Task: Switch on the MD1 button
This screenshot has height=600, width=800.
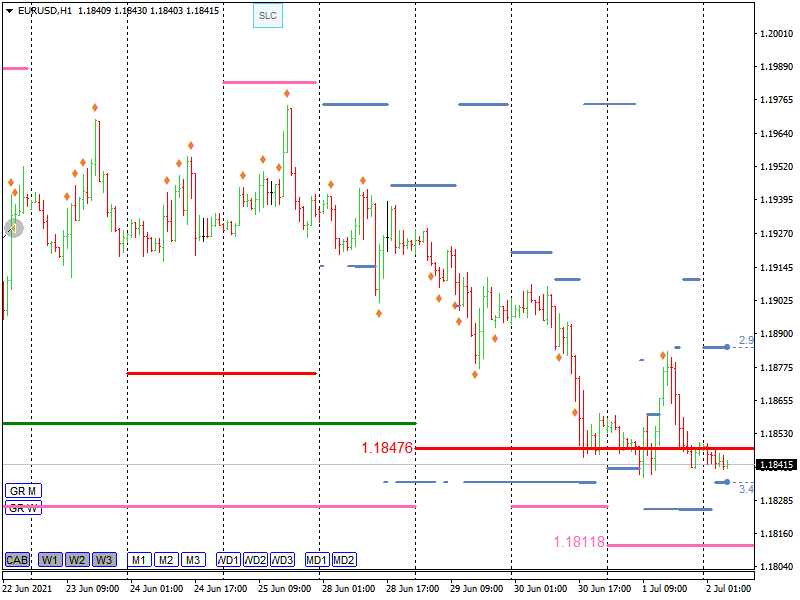Action: [x=318, y=560]
